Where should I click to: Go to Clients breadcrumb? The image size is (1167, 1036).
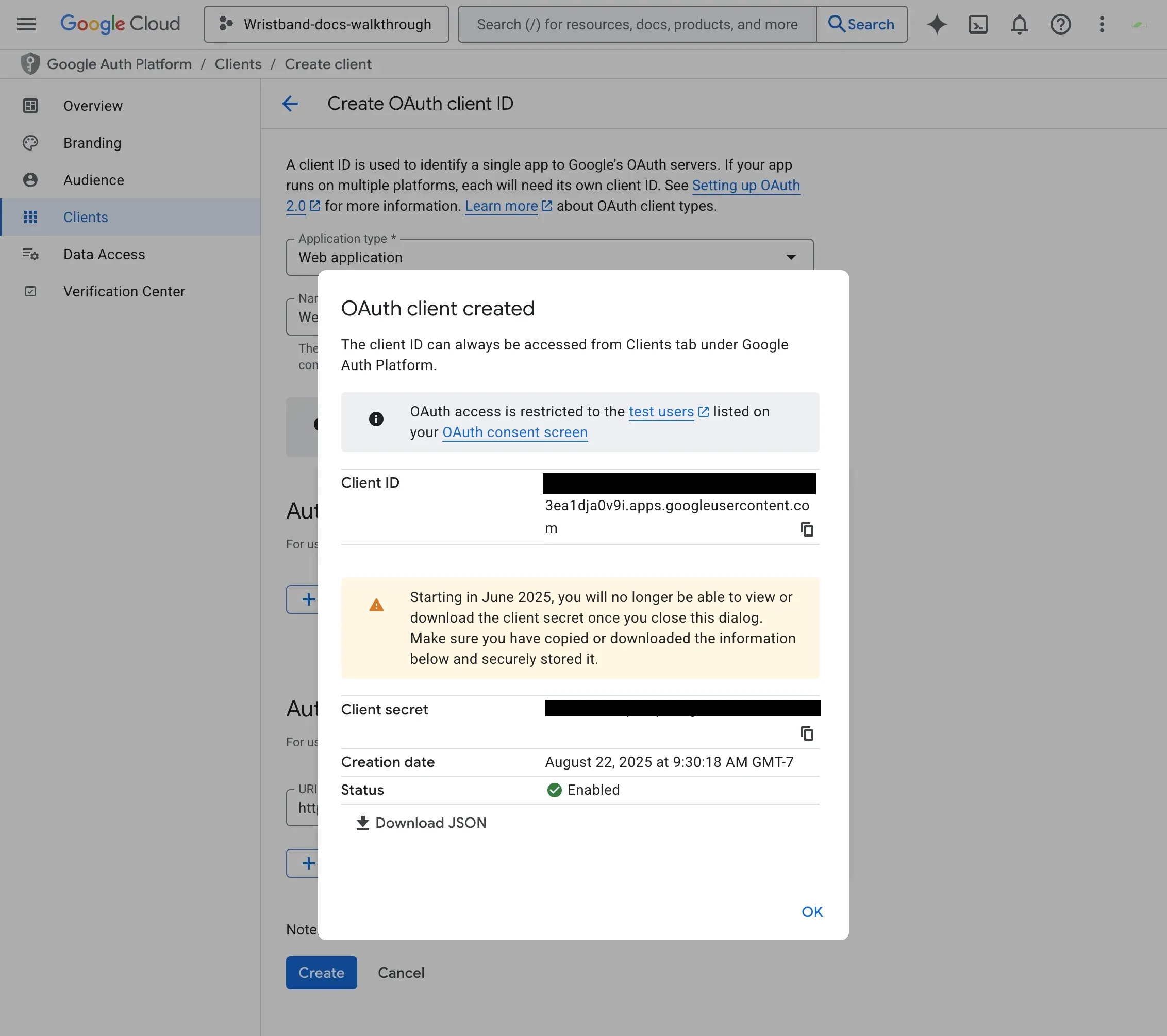pyautogui.click(x=238, y=64)
